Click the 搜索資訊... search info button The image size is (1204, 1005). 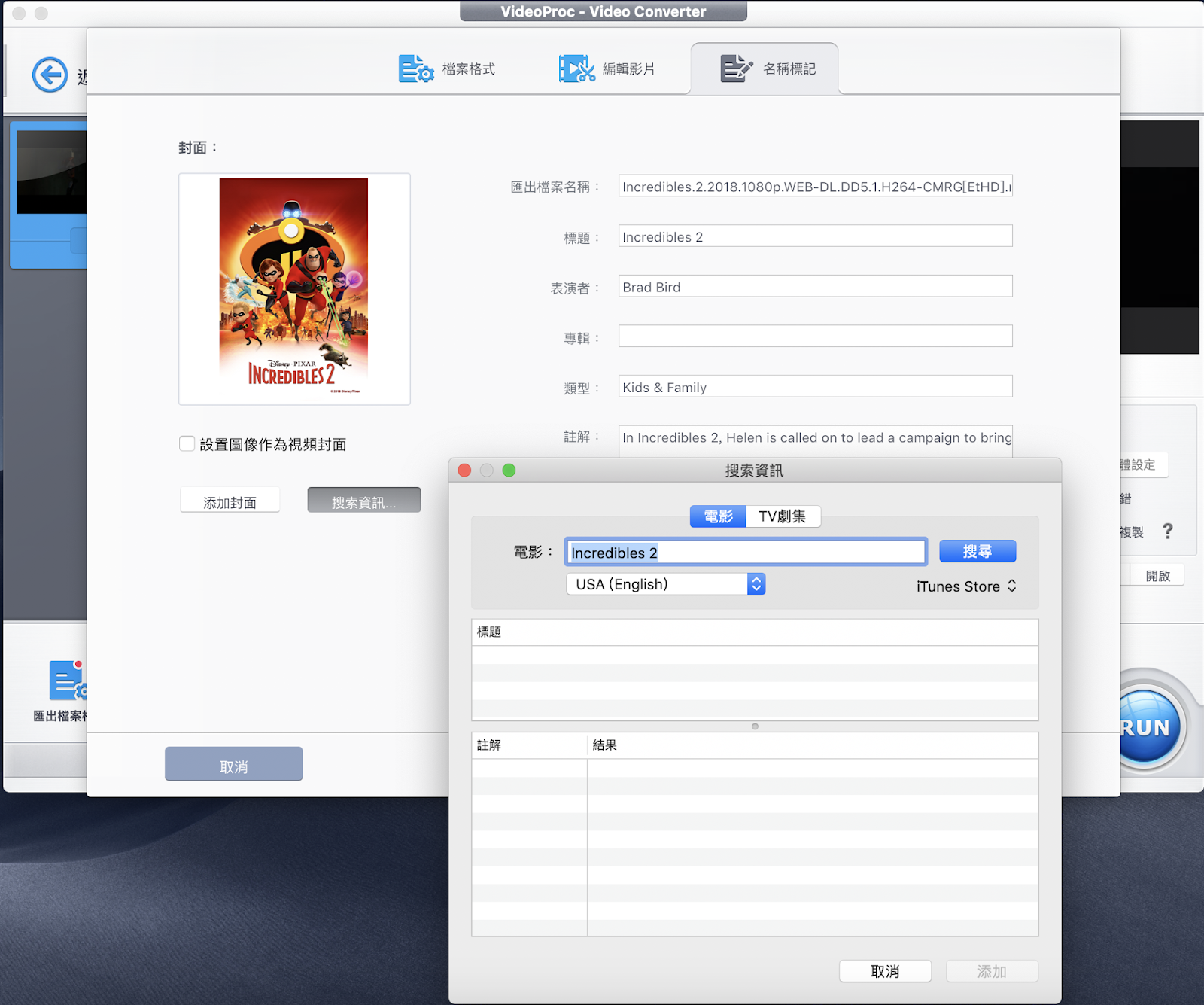[x=363, y=501]
